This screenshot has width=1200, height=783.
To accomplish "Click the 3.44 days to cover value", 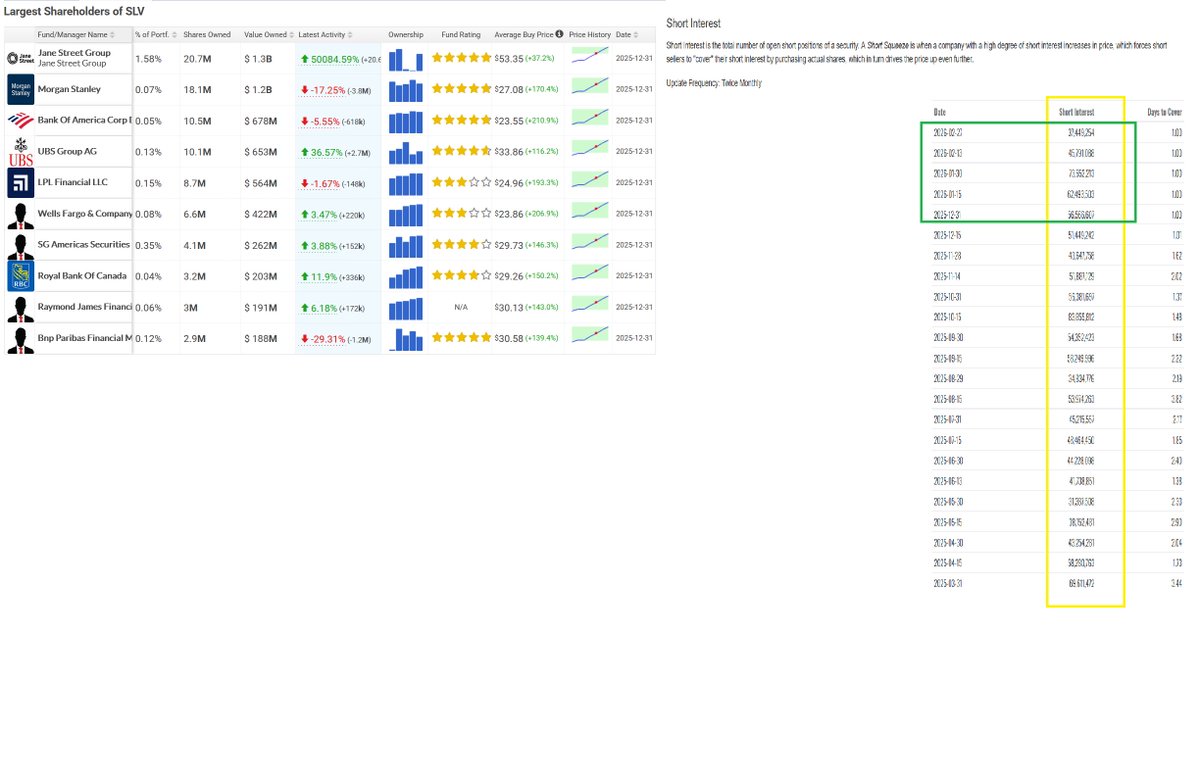I will coord(1175,582).
